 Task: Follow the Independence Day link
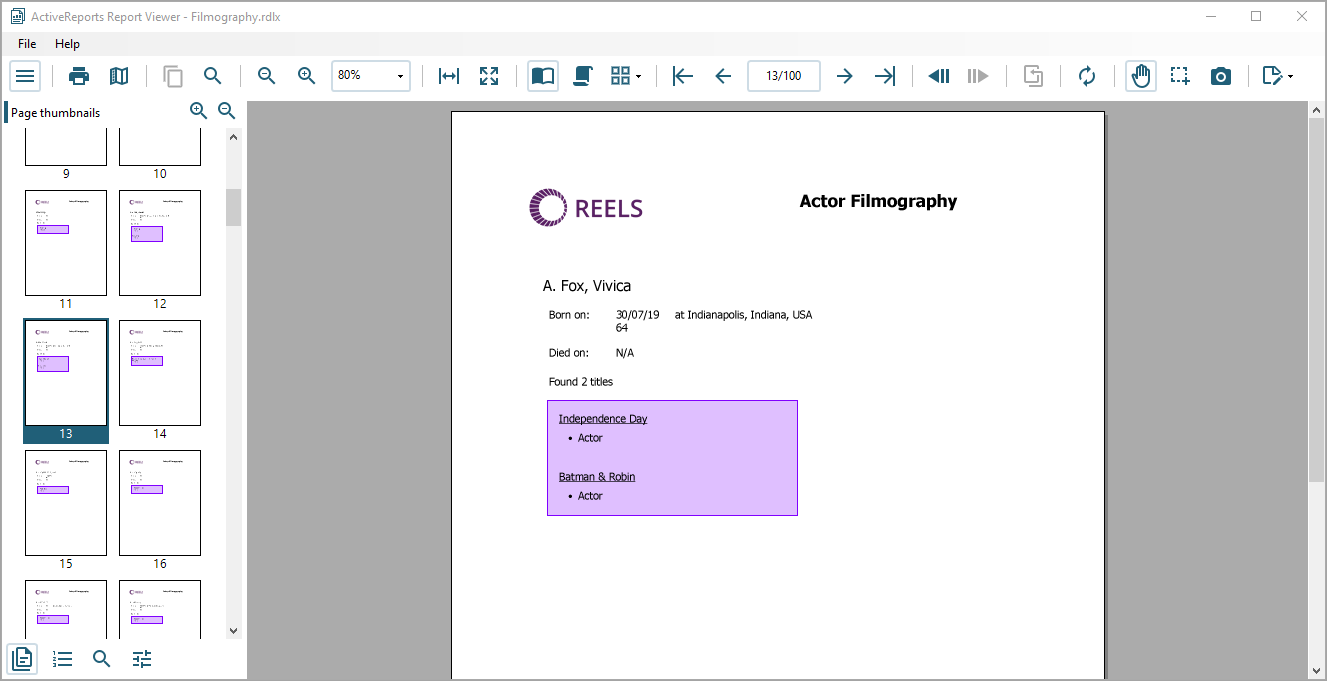pos(603,419)
